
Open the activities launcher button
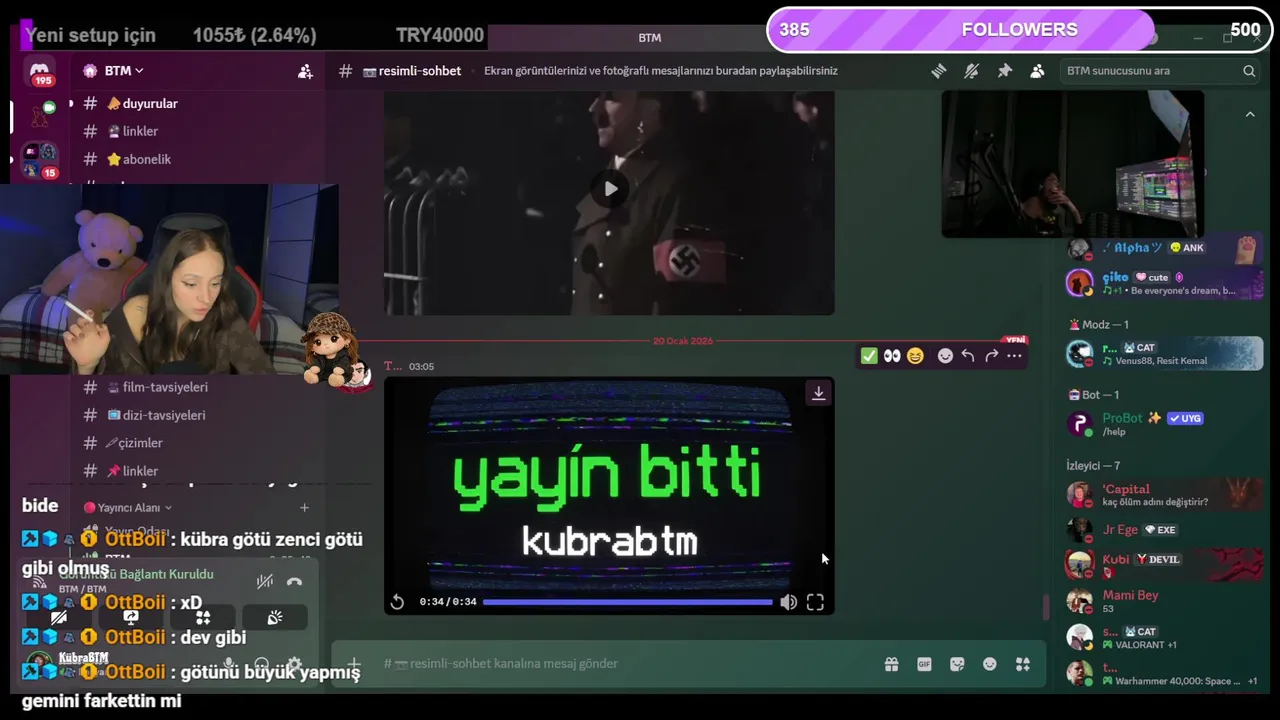coord(203,617)
